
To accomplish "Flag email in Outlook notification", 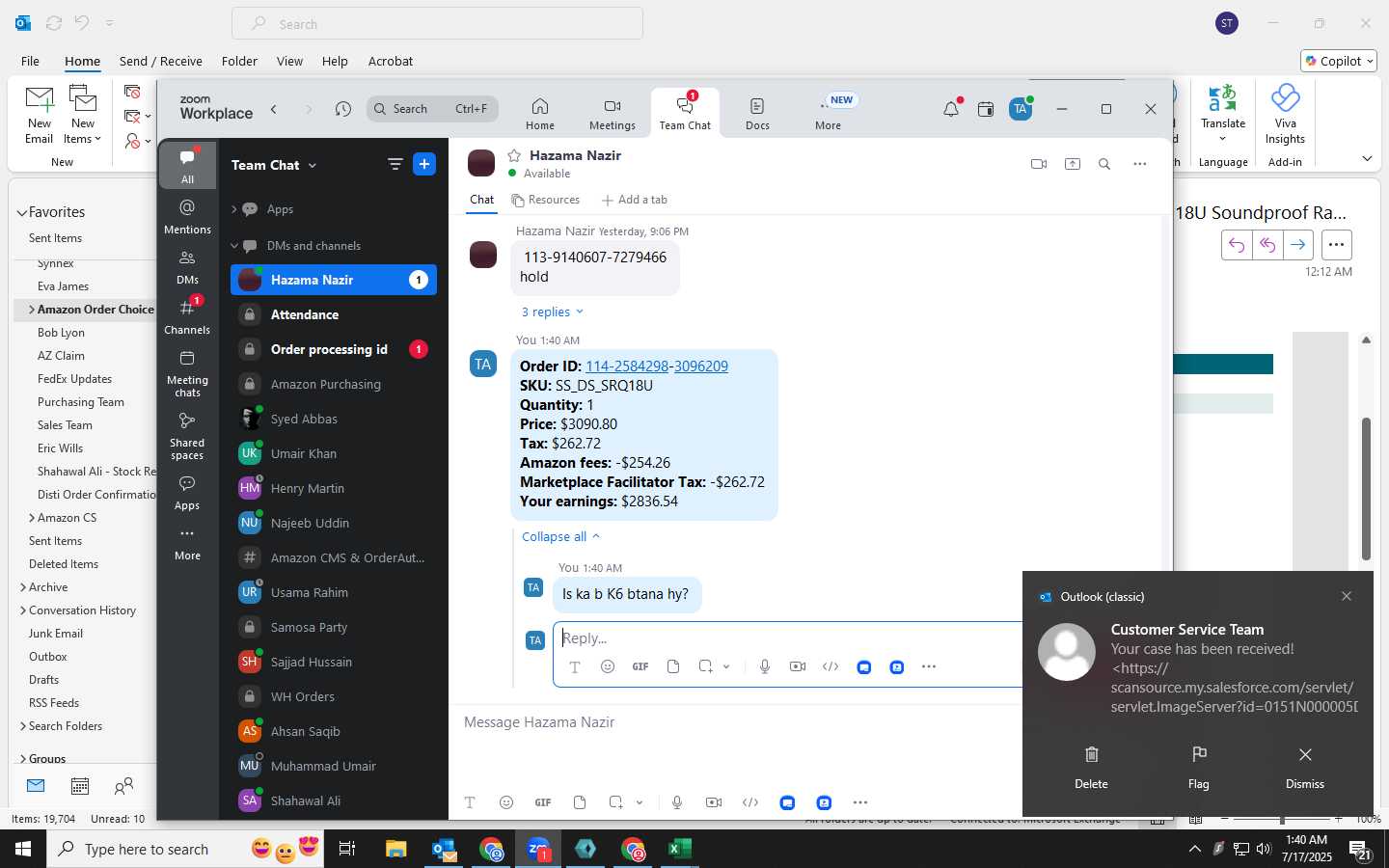I will pos(1199,767).
